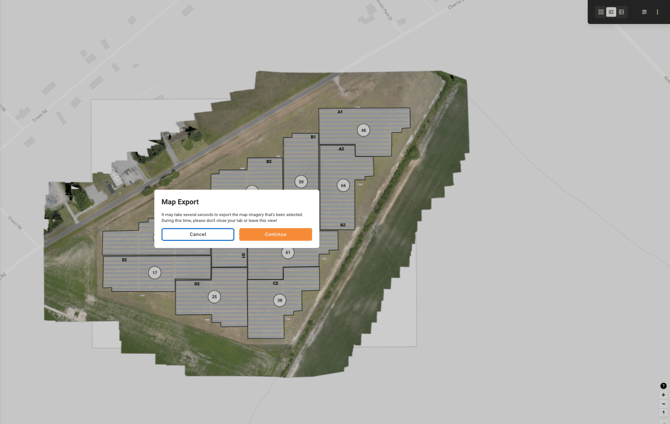Open the panel icon left of the more menu
670x424 pixels.
click(644, 12)
